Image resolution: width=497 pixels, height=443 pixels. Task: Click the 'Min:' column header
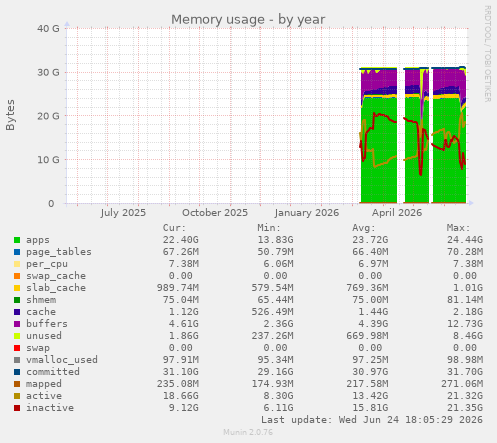click(x=269, y=228)
